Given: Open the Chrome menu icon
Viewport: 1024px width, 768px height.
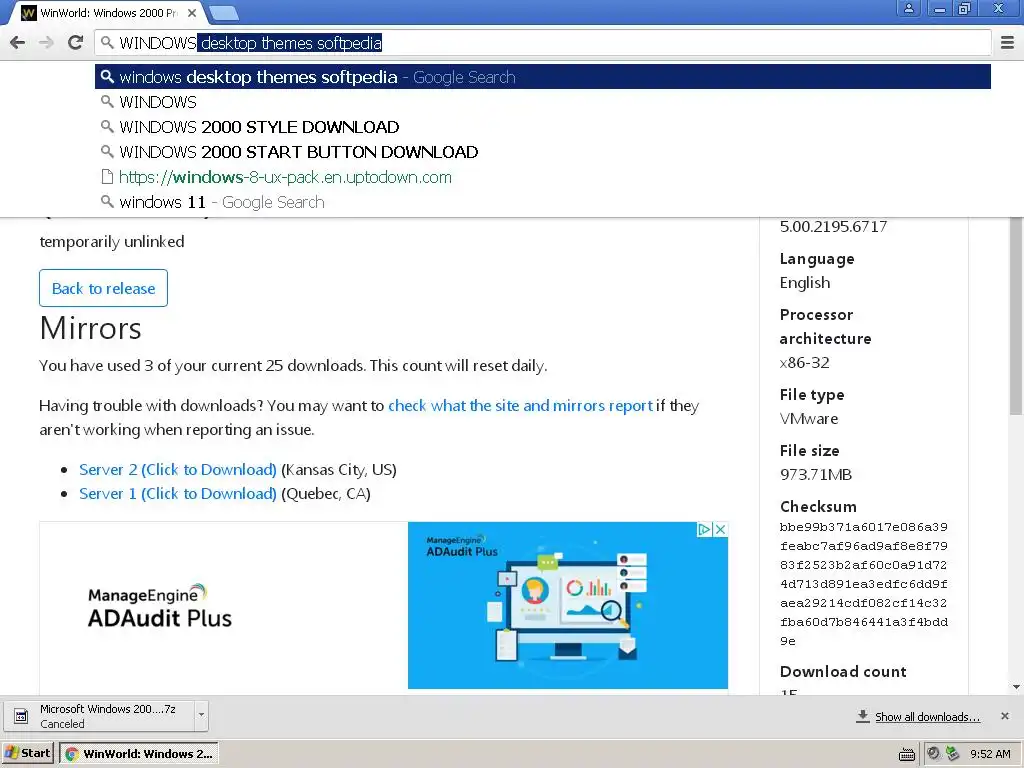Looking at the screenshot, I should pyautogui.click(x=1007, y=43).
